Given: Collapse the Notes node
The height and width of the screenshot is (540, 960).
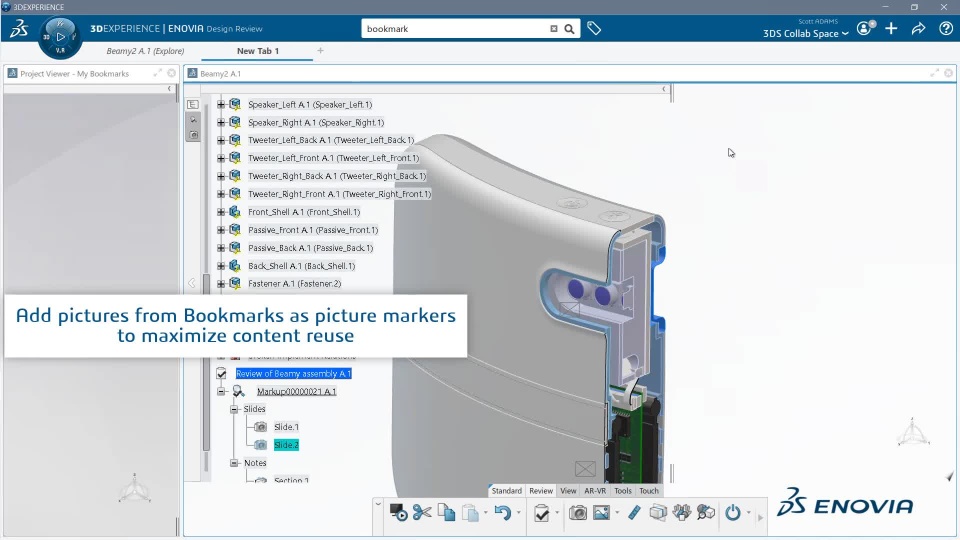Looking at the screenshot, I should coord(234,463).
